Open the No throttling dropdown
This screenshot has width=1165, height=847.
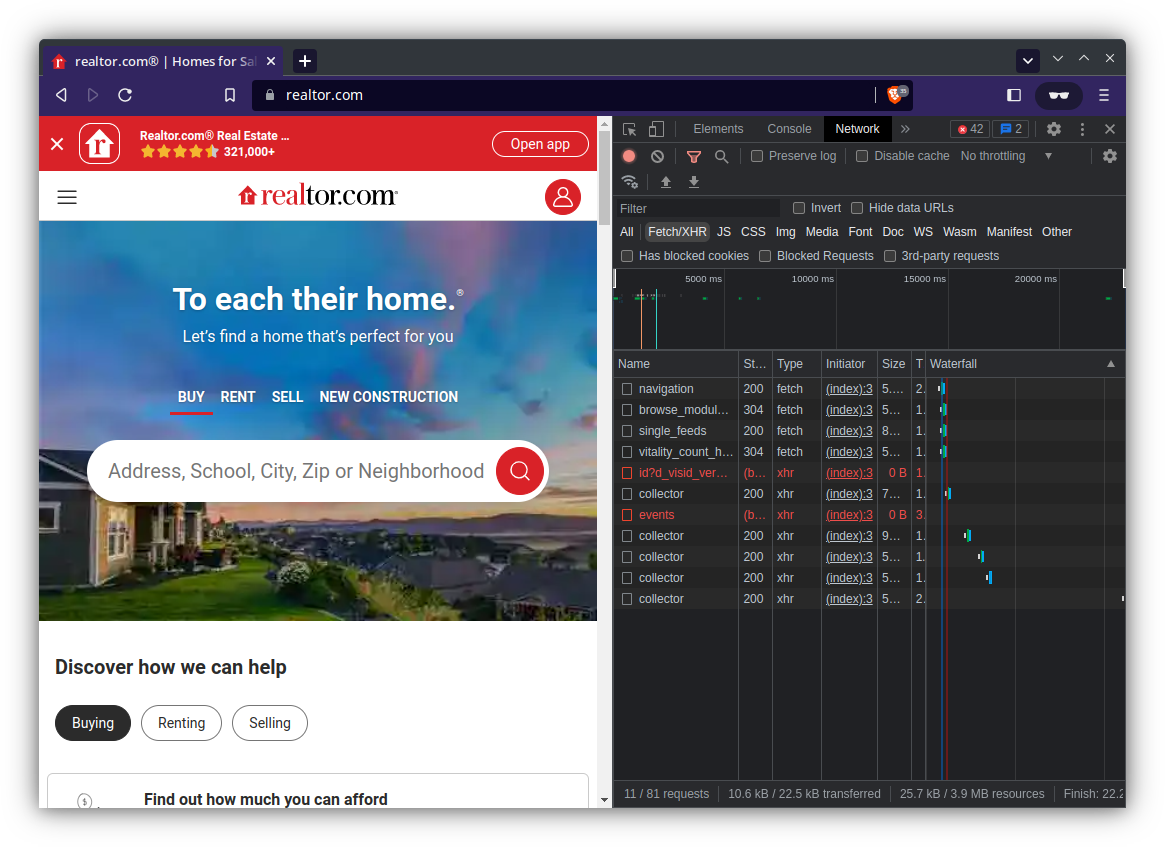[1006, 156]
